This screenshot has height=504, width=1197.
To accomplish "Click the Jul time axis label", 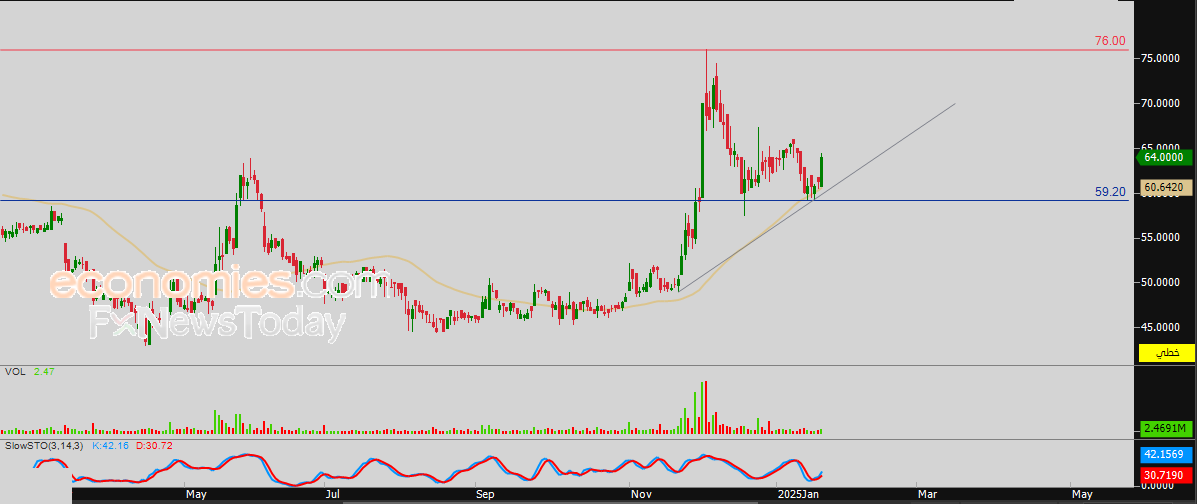I will pyautogui.click(x=332, y=495).
